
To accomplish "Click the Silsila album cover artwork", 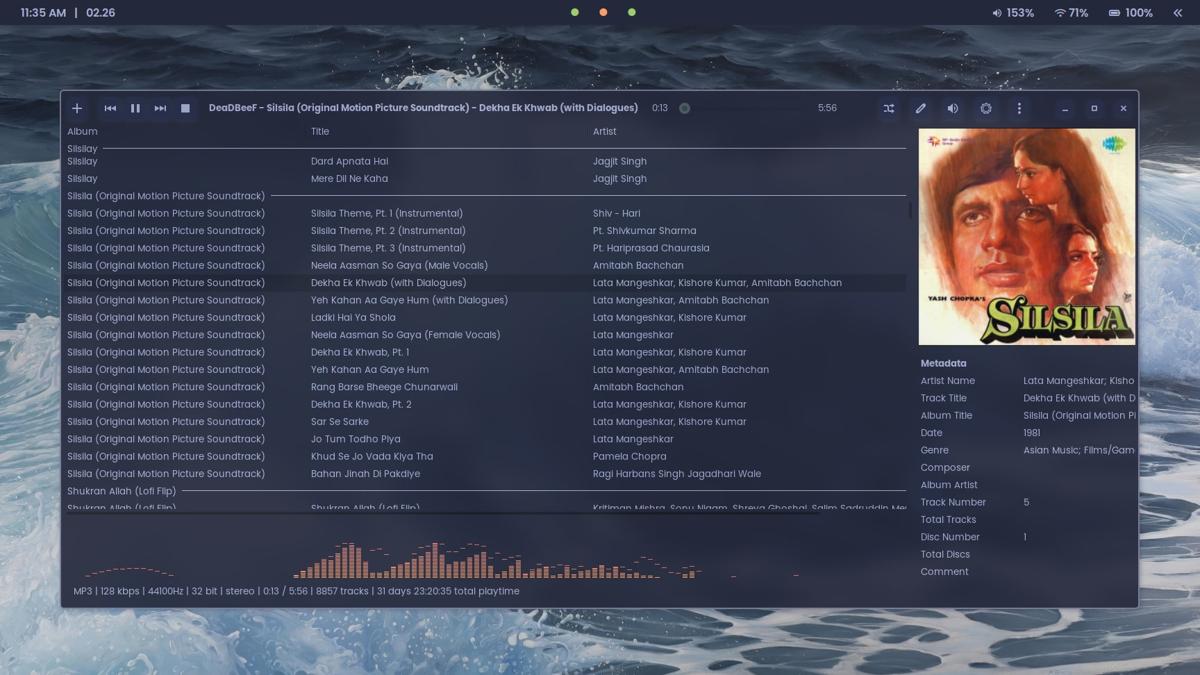I will 1026,237.
